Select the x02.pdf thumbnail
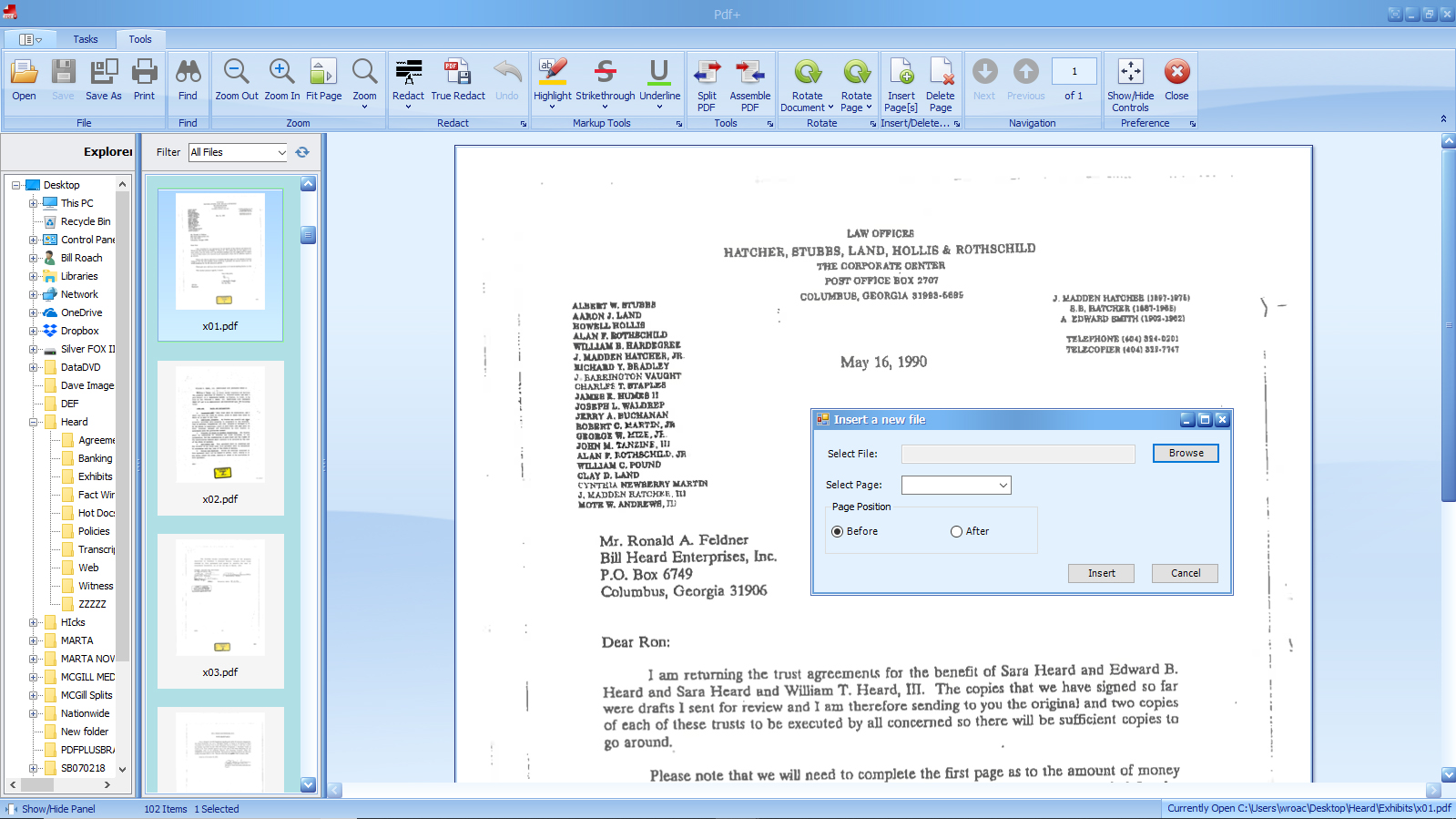The width and height of the screenshot is (1456, 819). pyautogui.click(x=220, y=438)
